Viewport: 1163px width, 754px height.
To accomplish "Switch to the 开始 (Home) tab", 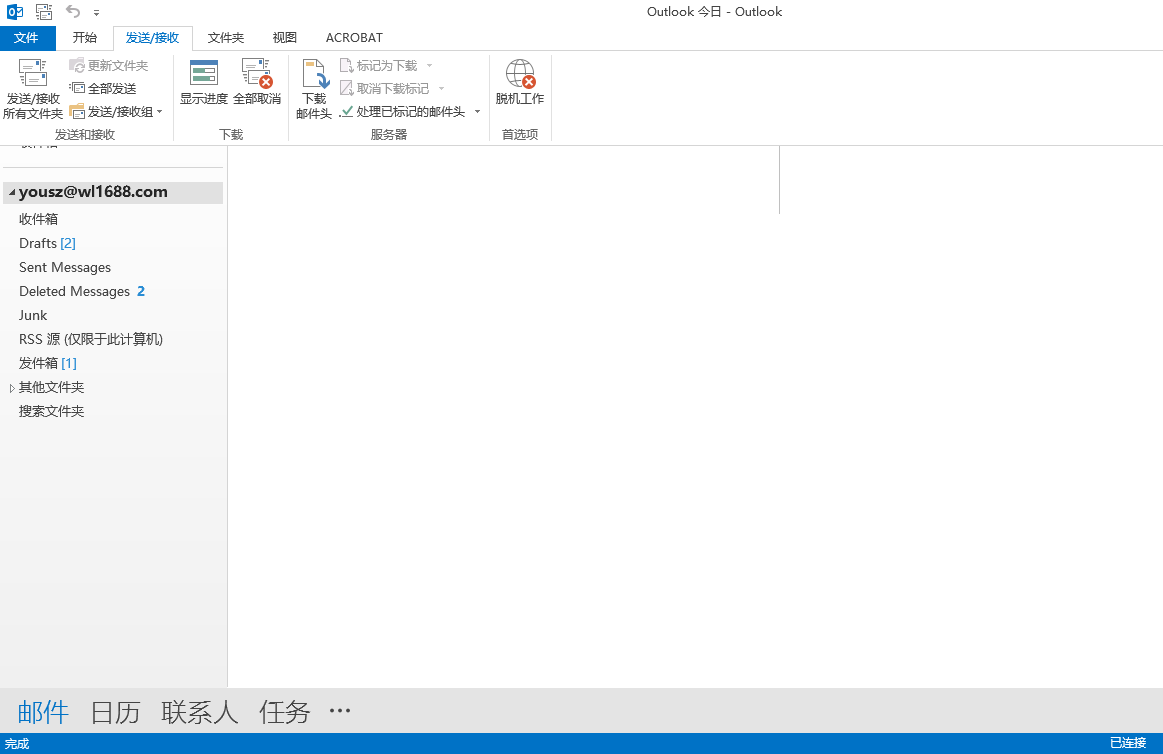I will click(x=85, y=38).
